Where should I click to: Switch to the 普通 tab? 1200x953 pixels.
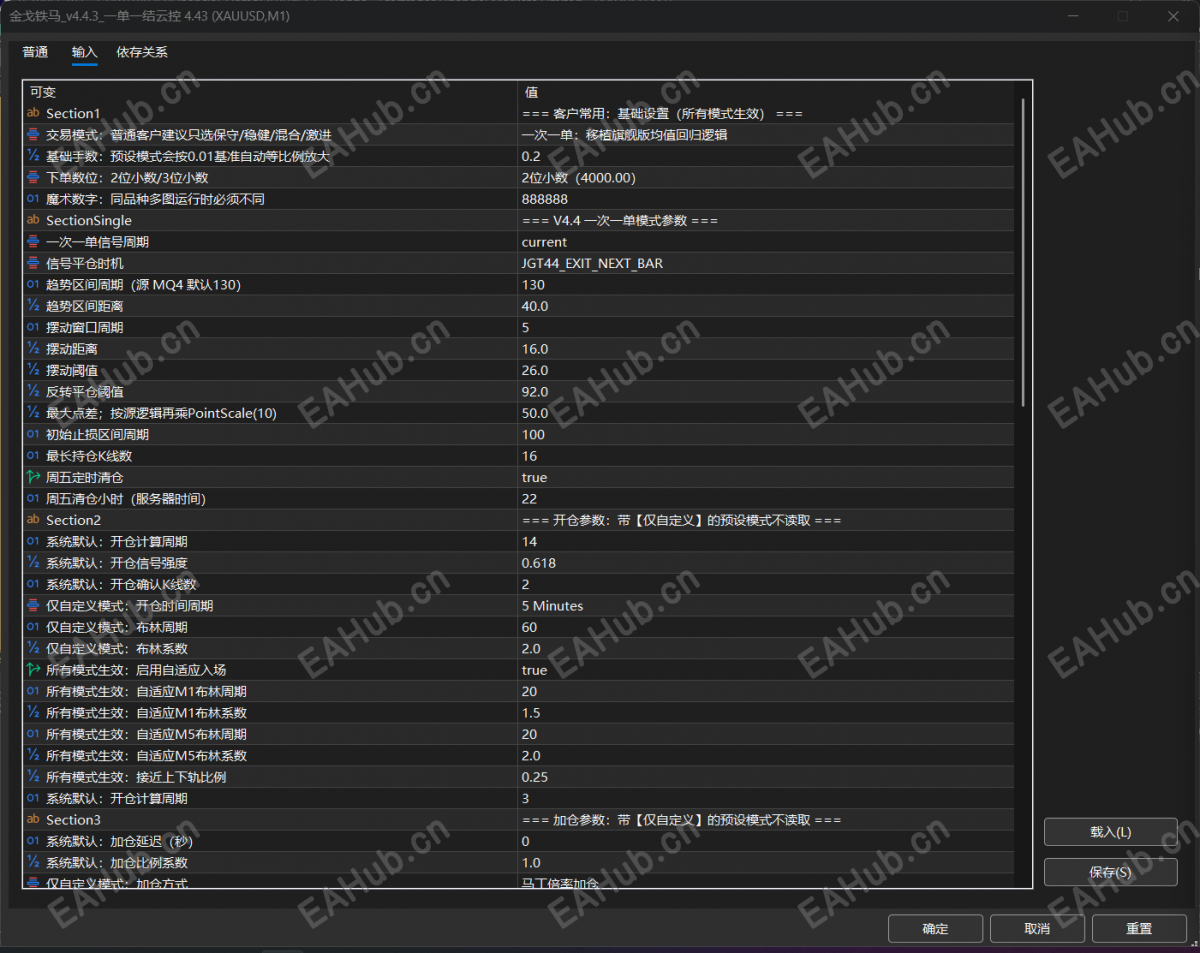(35, 53)
